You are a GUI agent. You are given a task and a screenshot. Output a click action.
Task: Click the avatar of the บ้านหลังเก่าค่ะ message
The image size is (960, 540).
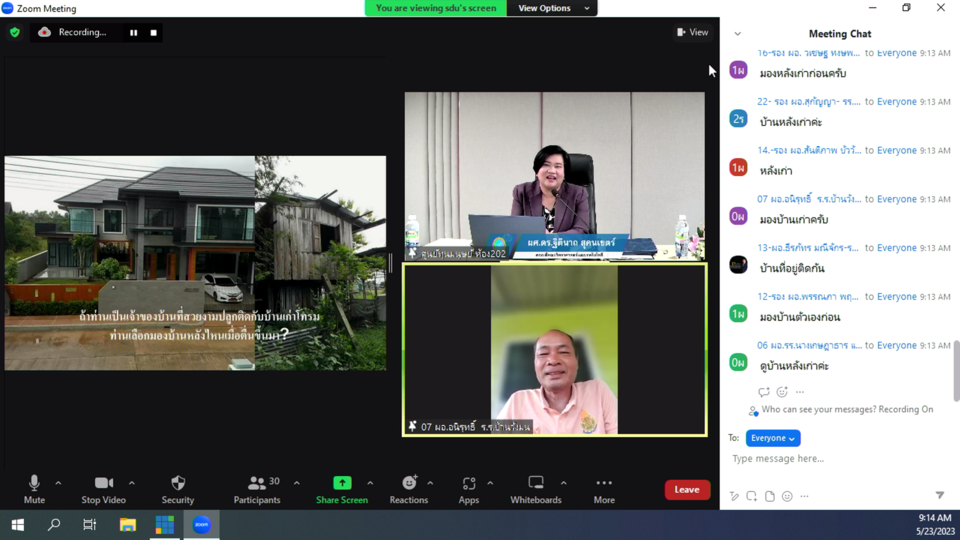738,119
